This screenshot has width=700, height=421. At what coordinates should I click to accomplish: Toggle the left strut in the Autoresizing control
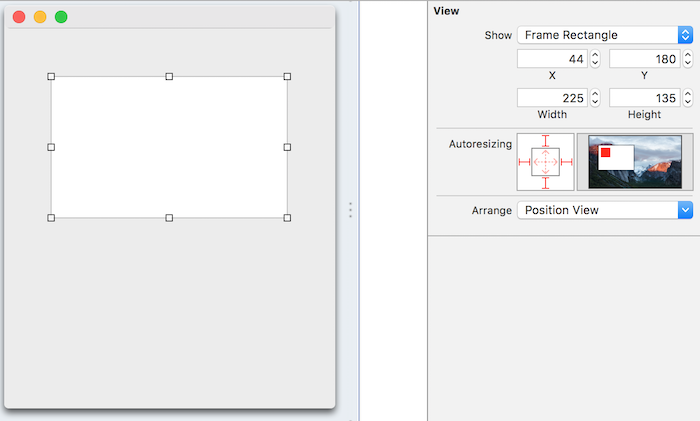coord(524,162)
